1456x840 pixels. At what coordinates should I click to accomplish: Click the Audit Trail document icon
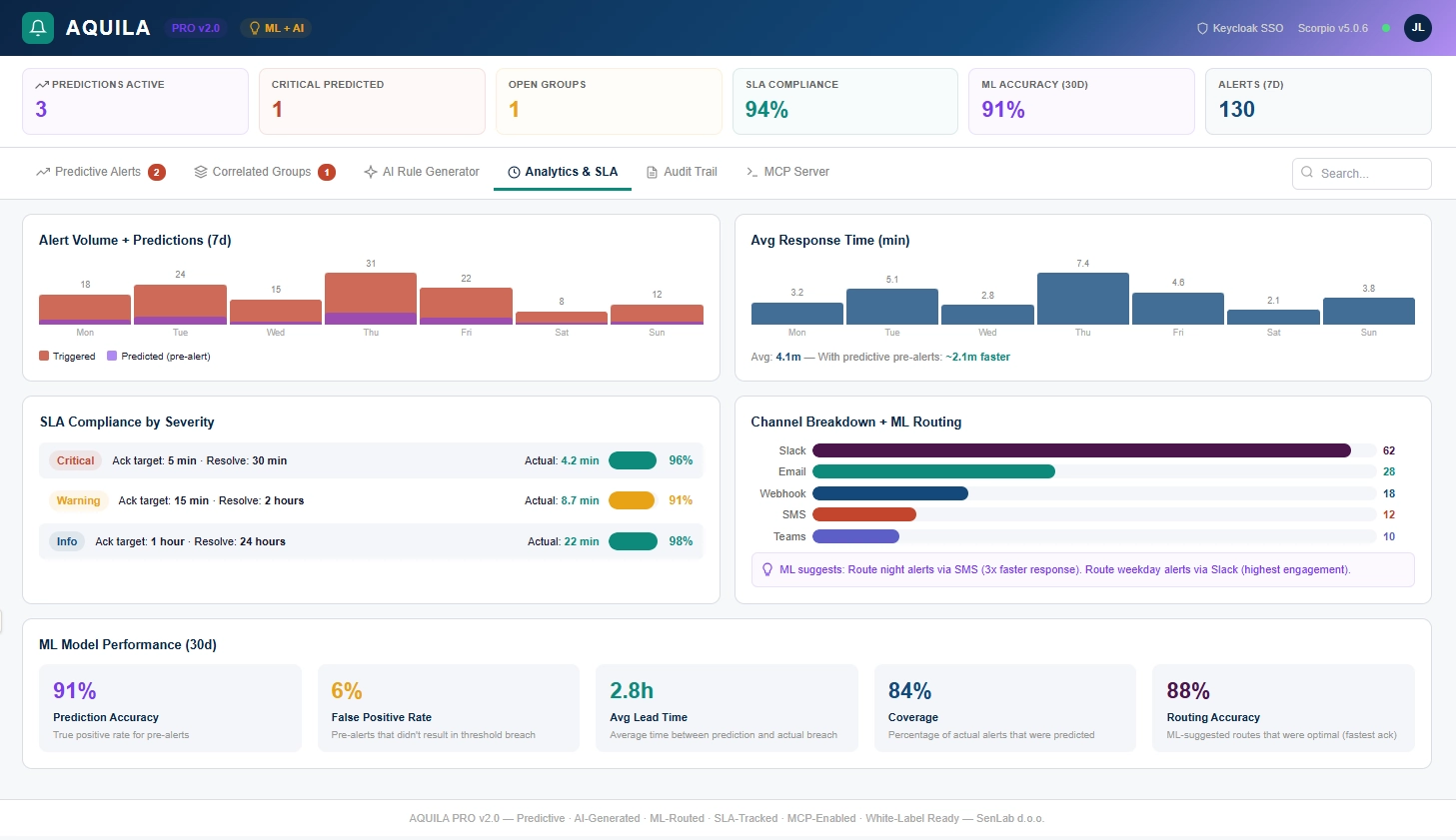click(x=652, y=172)
